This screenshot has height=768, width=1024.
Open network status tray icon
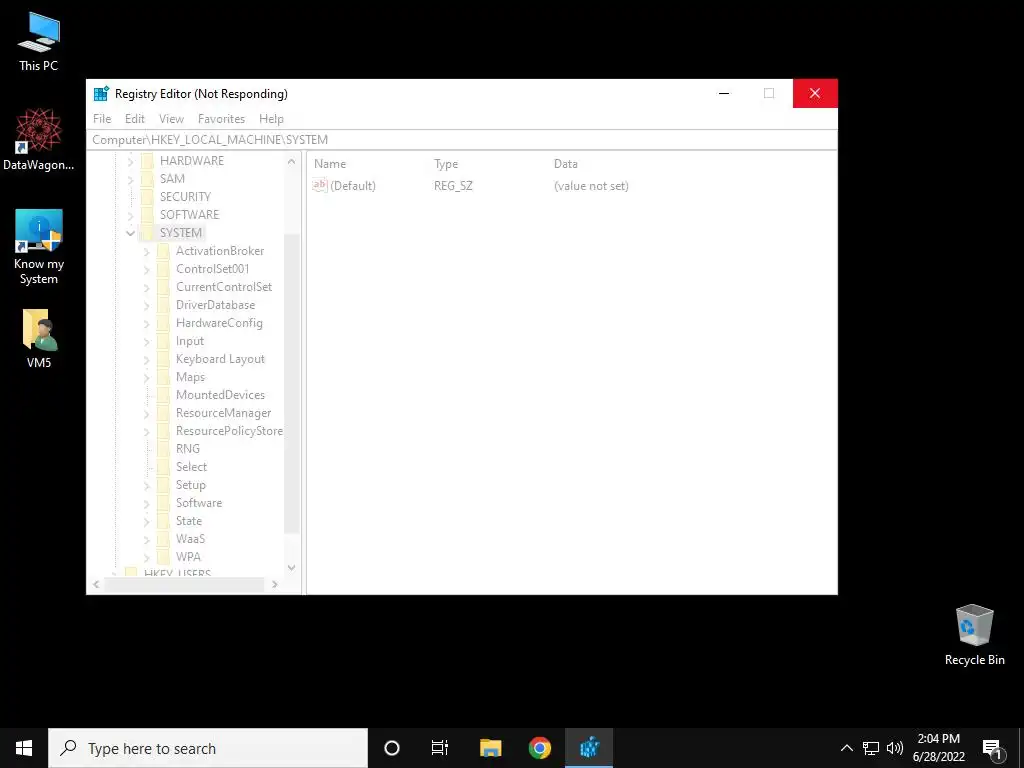871,748
